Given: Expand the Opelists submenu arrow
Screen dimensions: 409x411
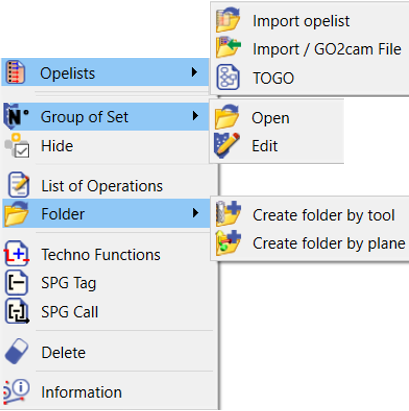Looking at the screenshot, I should 194,72.
